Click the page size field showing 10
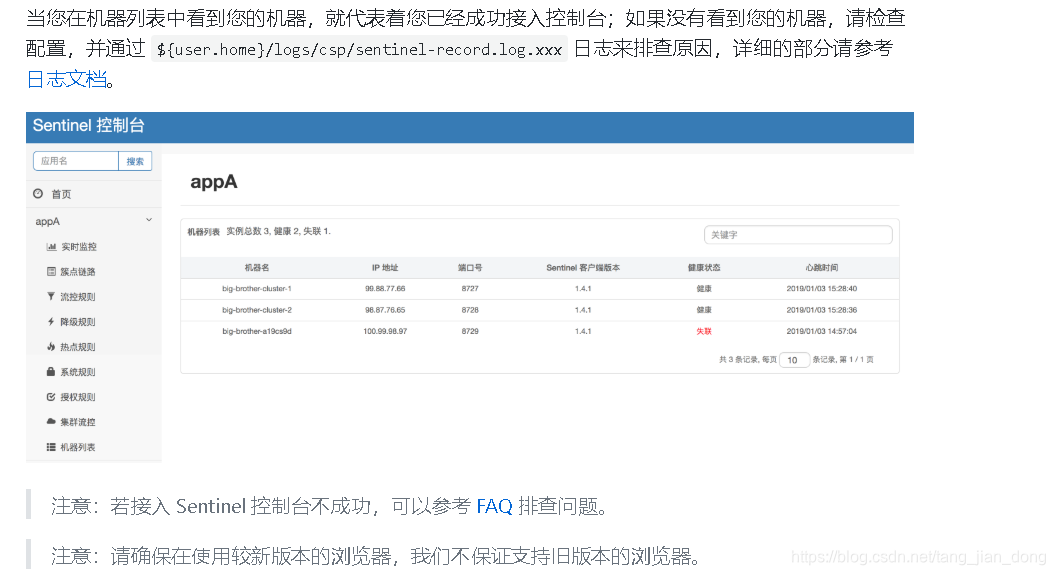The image size is (1055, 575). click(x=794, y=360)
